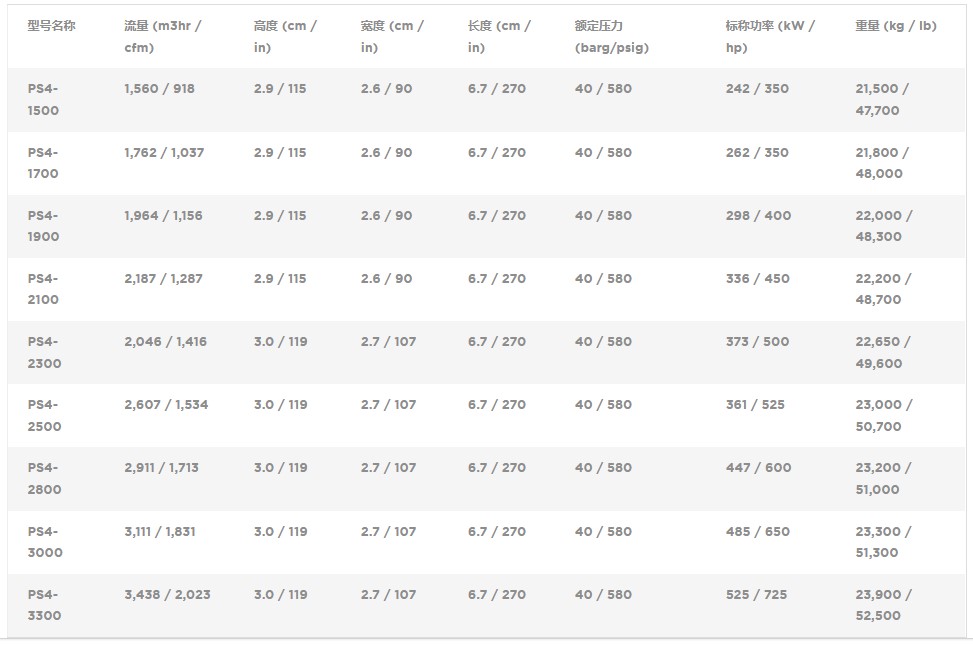973x645 pixels.
Task: Click the PS4-1700 model name
Action: [x=43, y=163]
